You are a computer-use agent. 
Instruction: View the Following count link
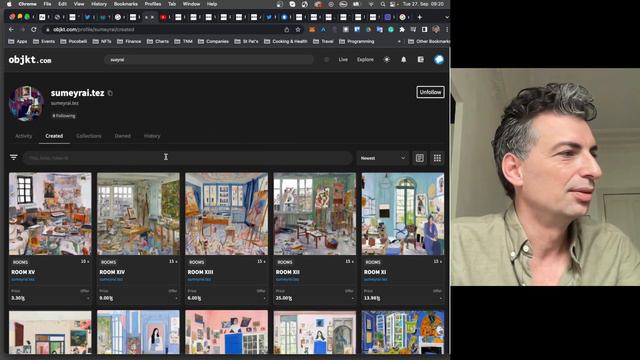click(64, 116)
